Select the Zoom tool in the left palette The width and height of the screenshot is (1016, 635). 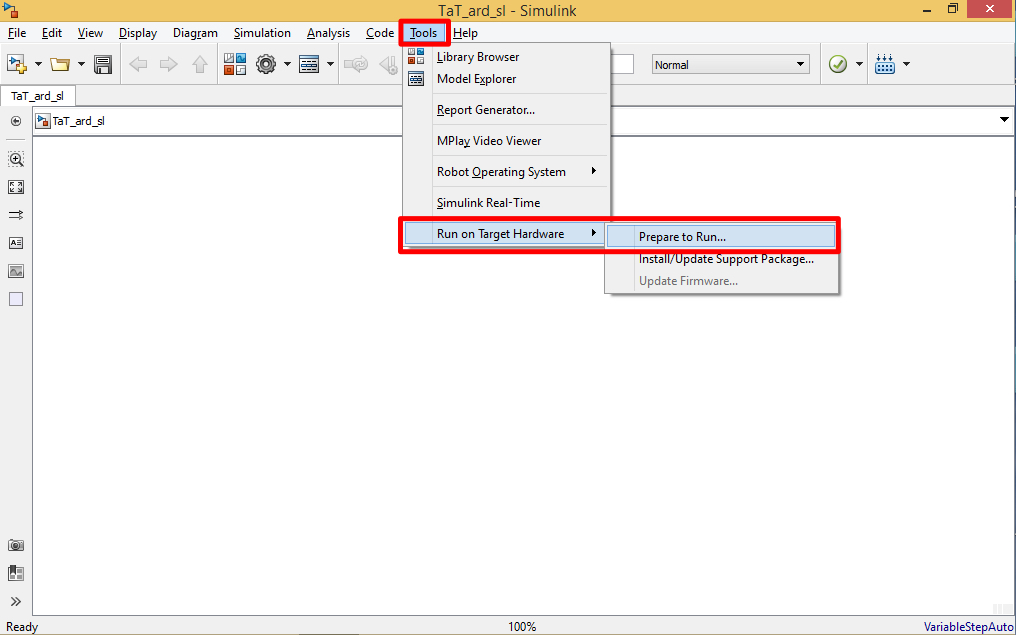click(16, 159)
